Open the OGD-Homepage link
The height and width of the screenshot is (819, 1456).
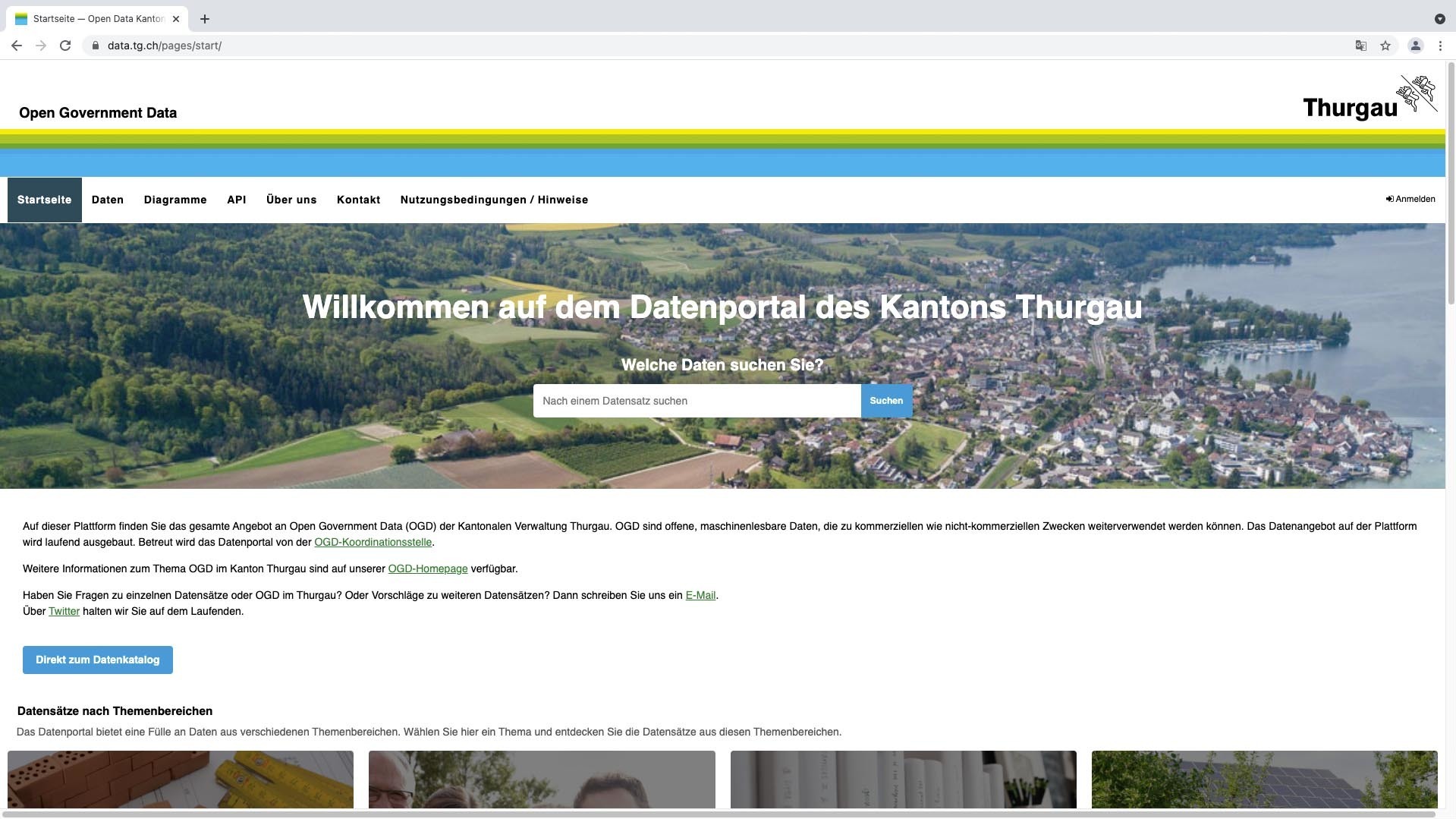[428, 569]
